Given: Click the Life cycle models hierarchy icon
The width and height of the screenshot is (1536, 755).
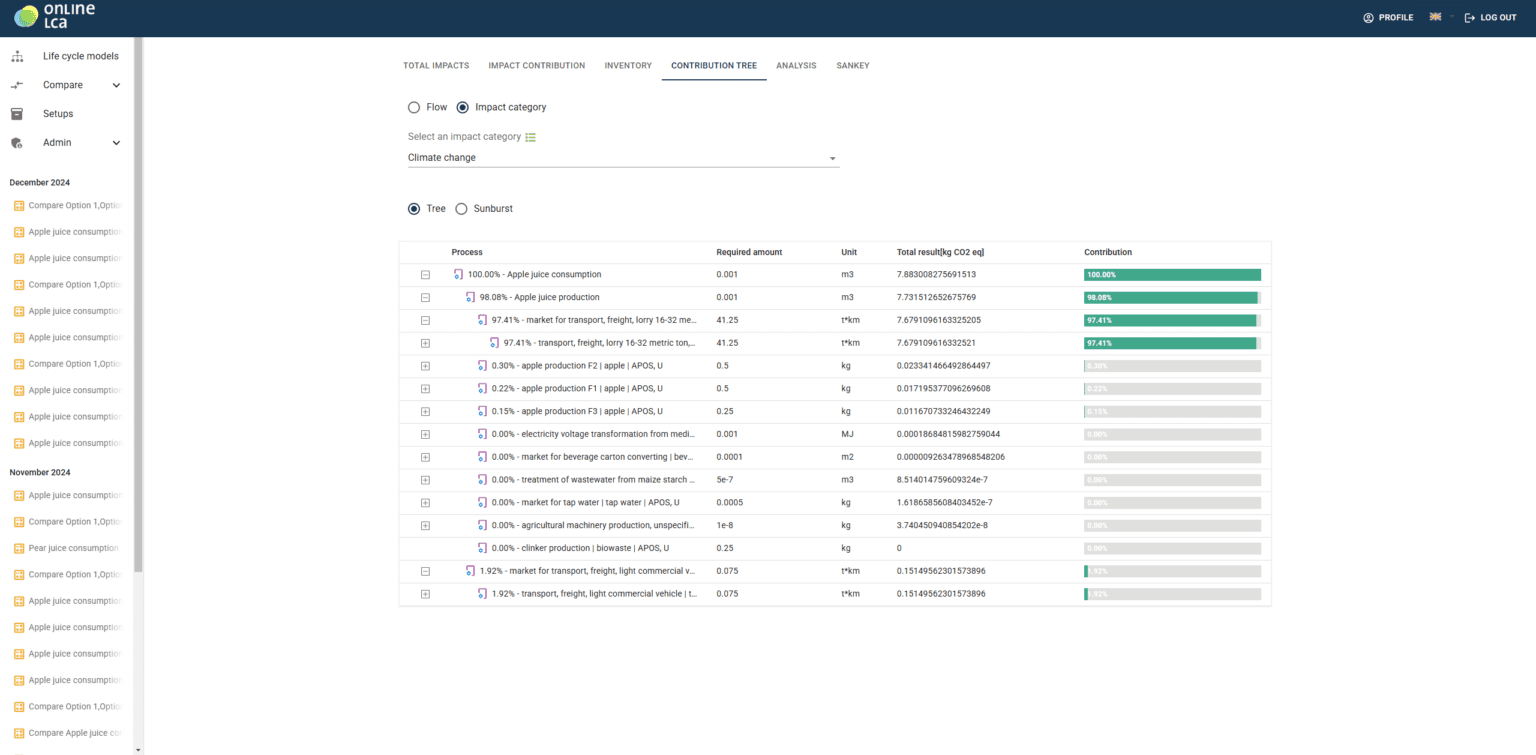Looking at the screenshot, I should click(17, 56).
